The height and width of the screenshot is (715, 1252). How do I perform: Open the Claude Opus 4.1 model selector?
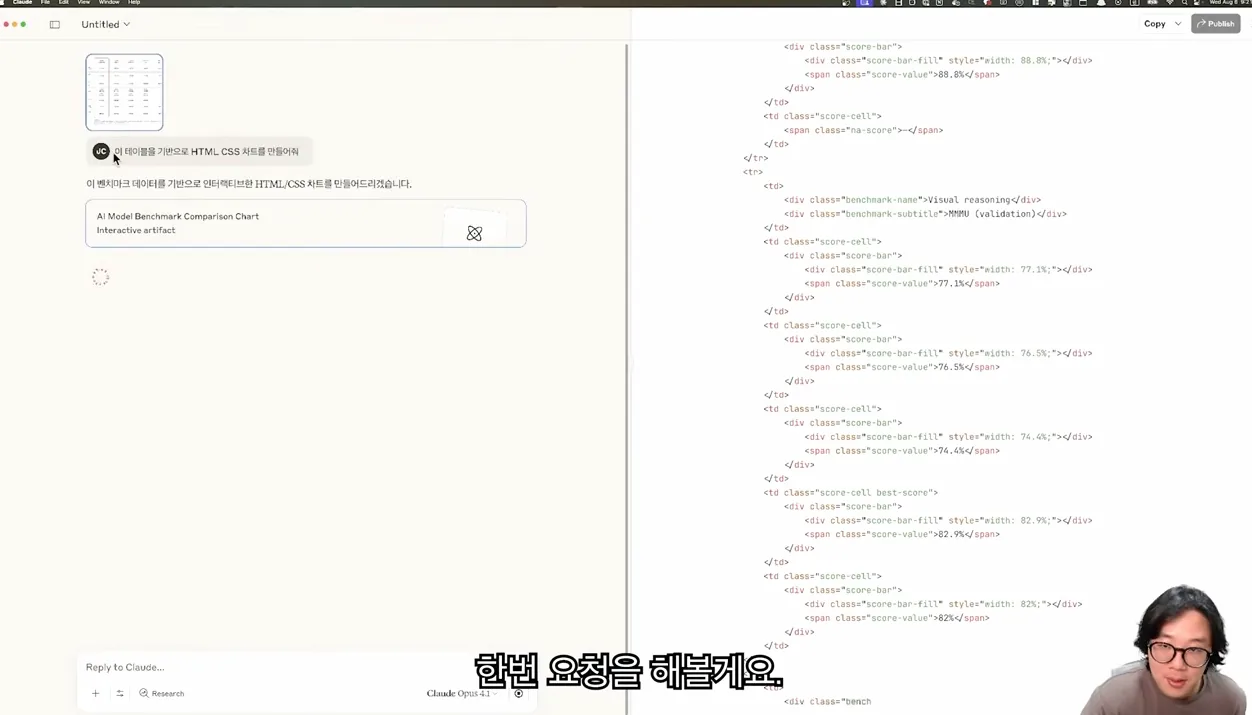[x=461, y=693]
